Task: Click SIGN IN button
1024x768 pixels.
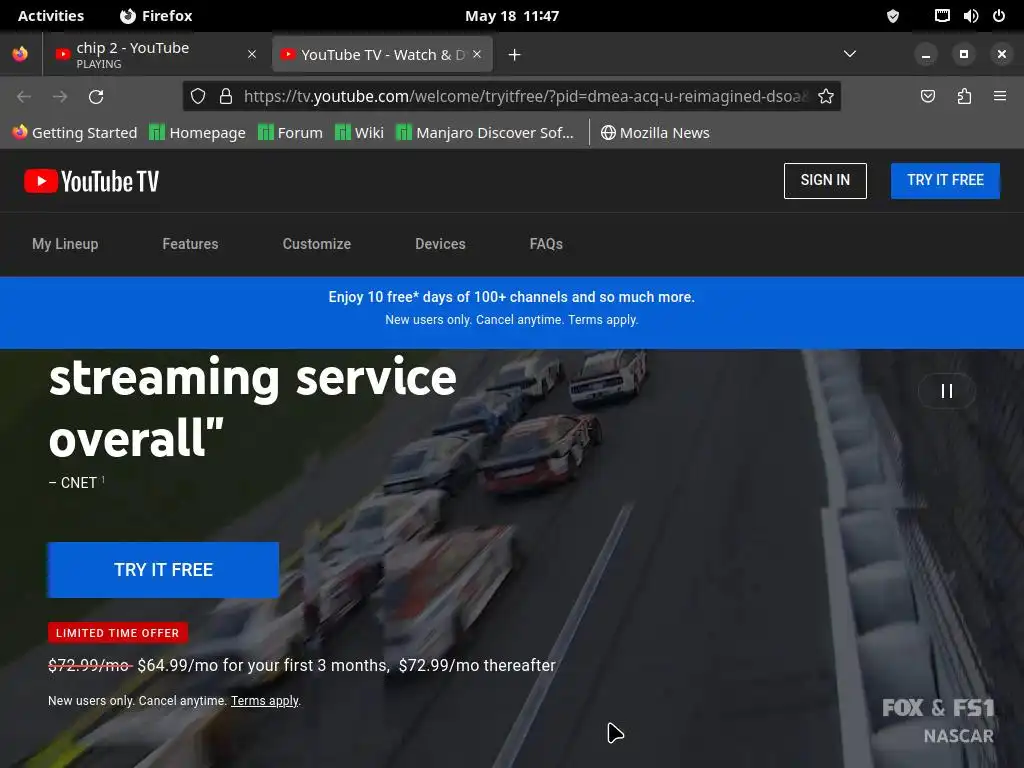Action: (825, 180)
